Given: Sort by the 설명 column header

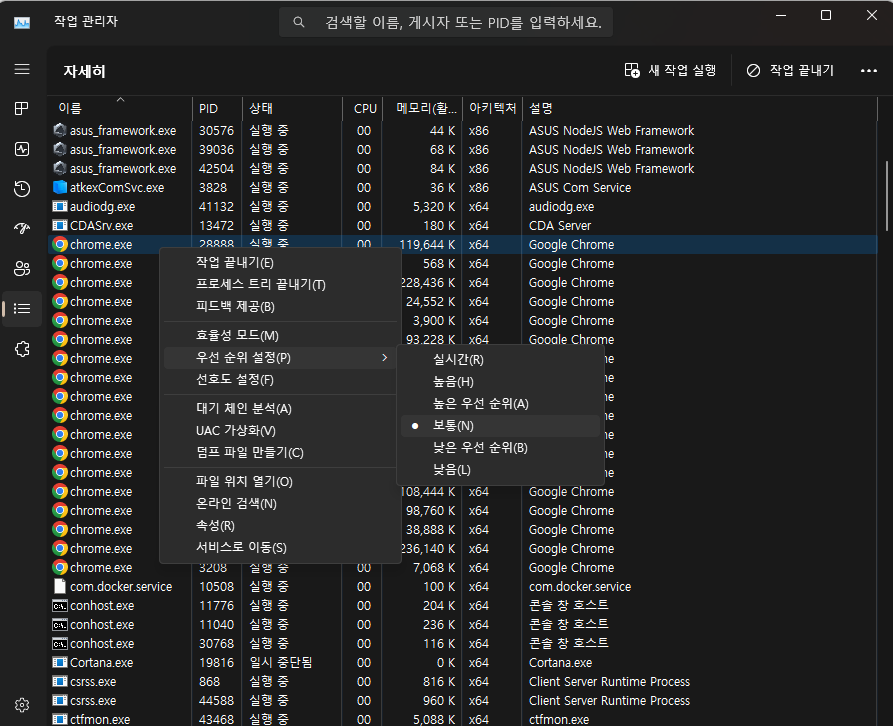Looking at the screenshot, I should [699, 108].
